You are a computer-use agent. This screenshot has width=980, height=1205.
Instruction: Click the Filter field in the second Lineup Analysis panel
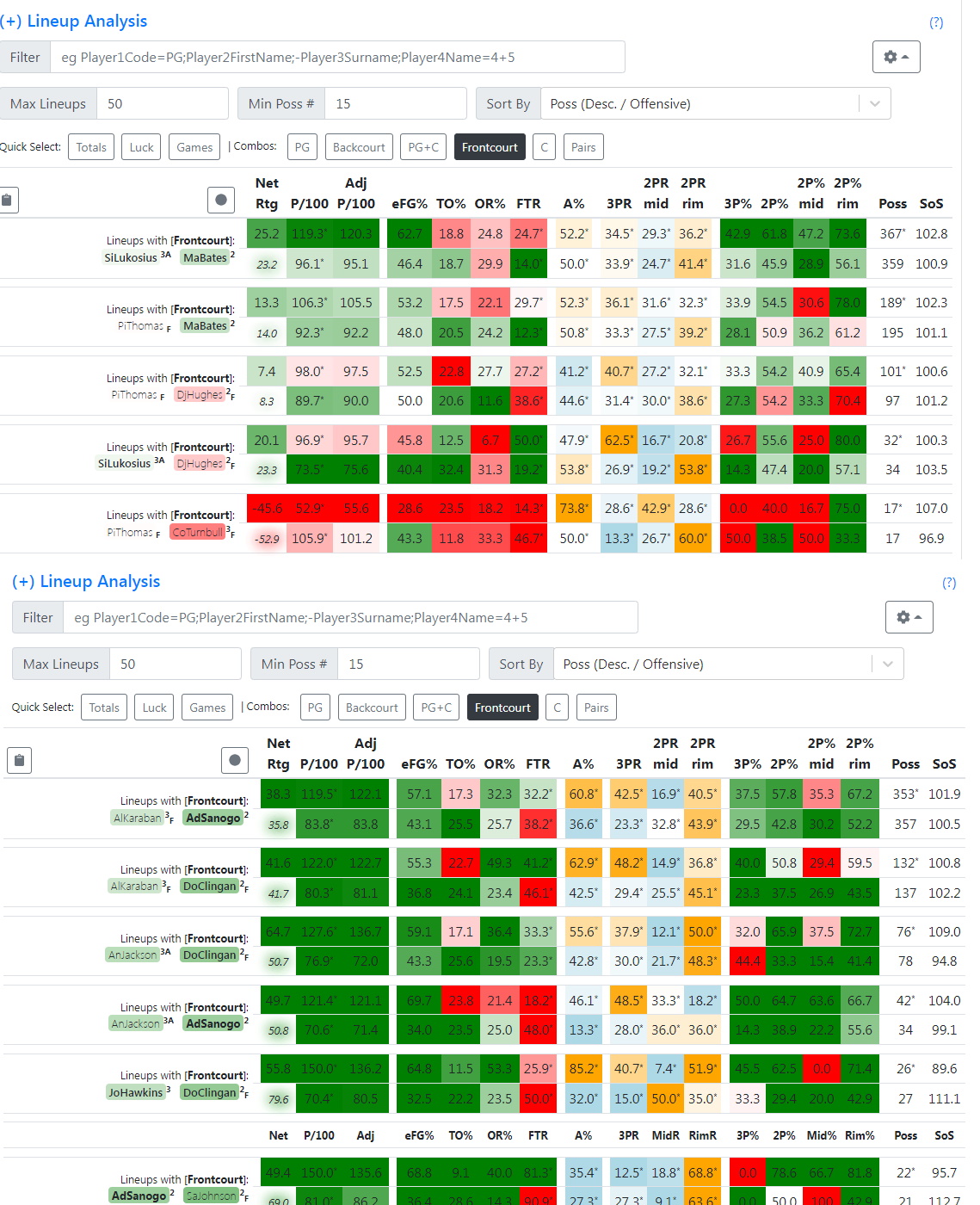pos(350,617)
